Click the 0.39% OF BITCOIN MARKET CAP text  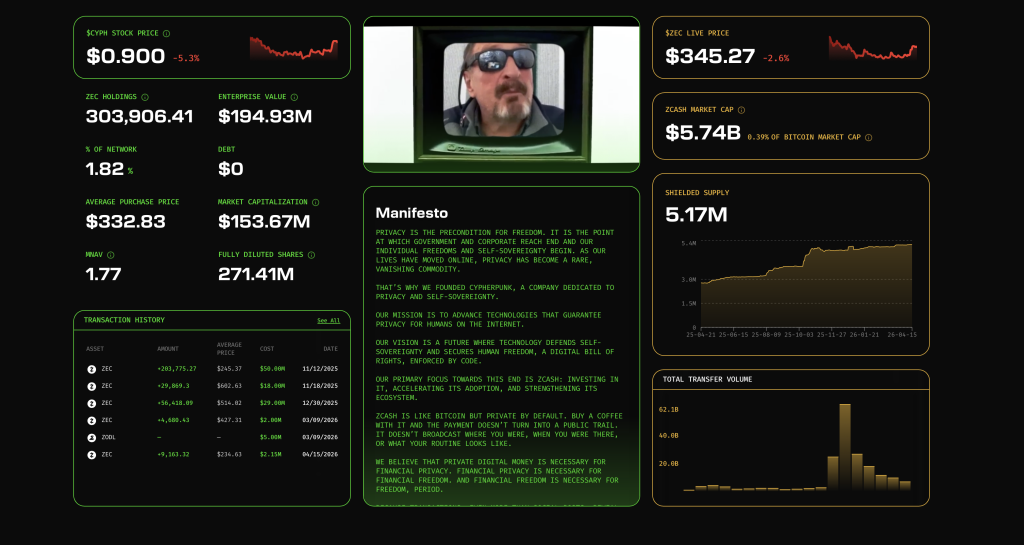pyautogui.click(x=804, y=137)
